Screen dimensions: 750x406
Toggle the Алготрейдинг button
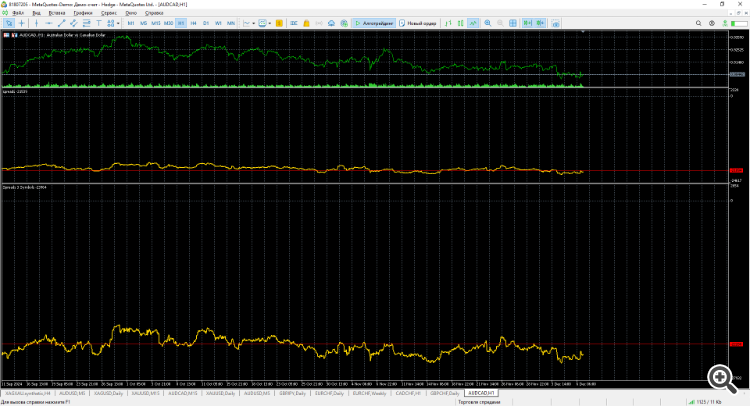(374, 23)
